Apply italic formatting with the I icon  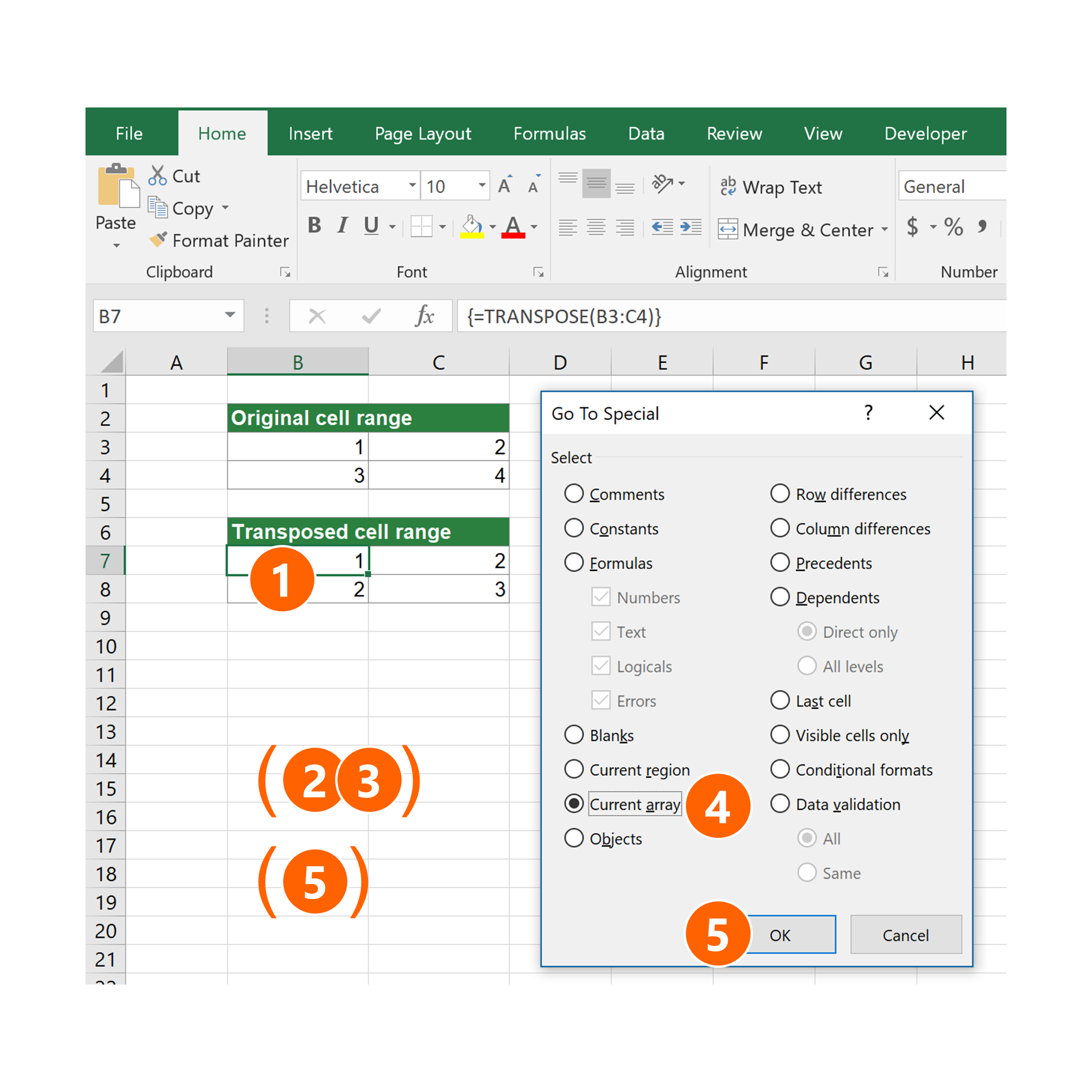pos(343,226)
